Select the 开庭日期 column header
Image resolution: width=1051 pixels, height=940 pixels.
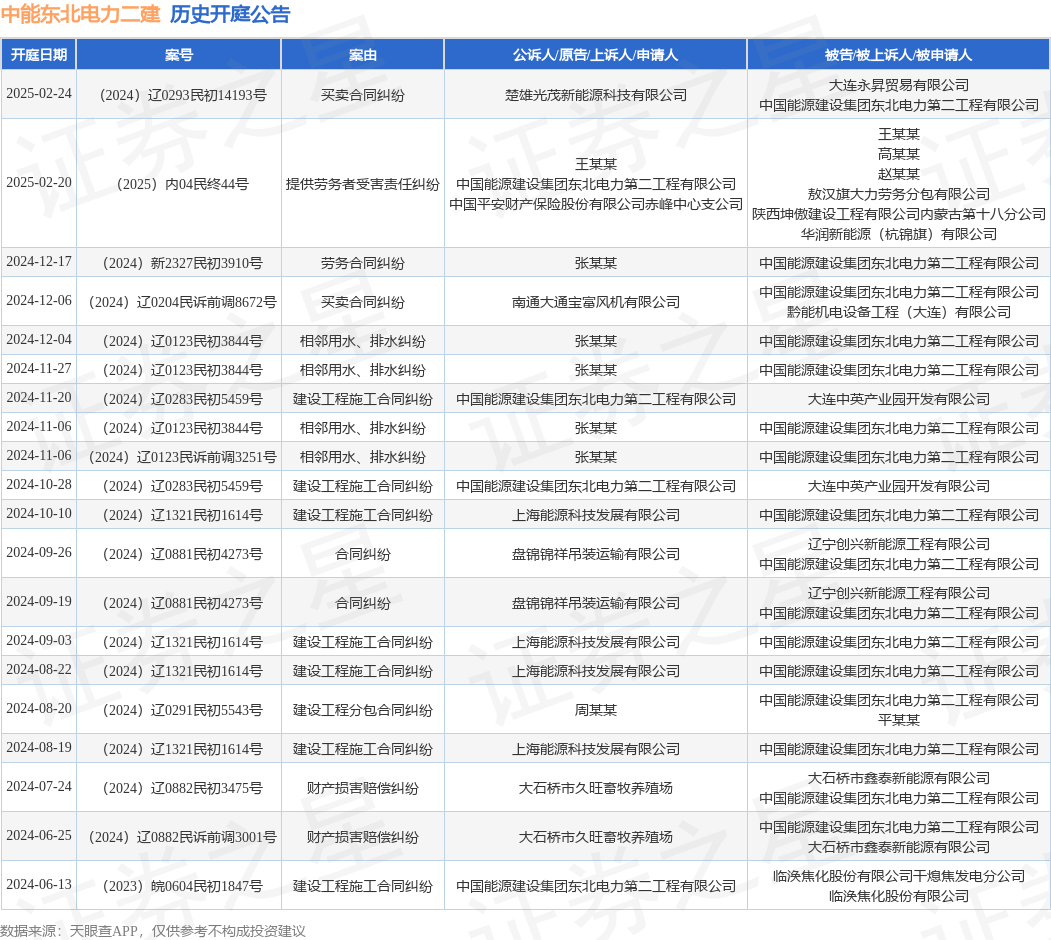(39, 55)
